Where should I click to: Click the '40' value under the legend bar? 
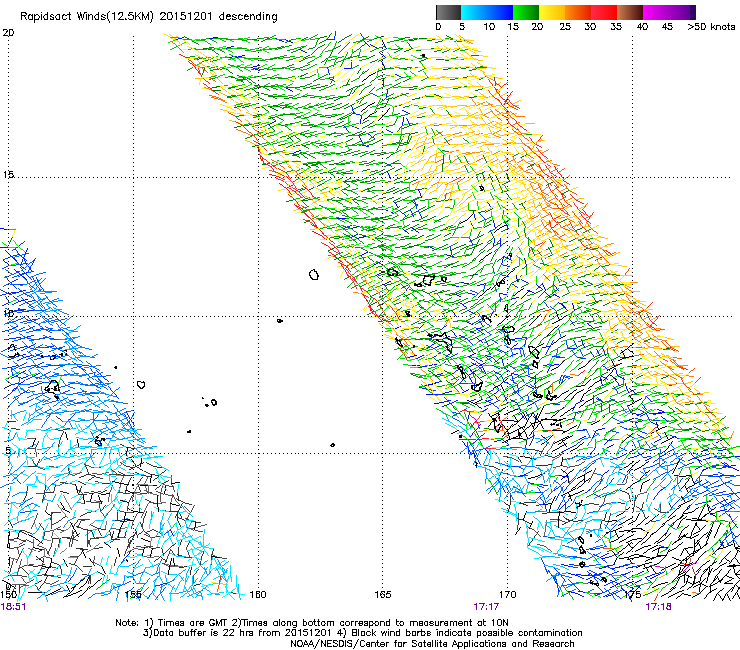pyautogui.click(x=642, y=27)
